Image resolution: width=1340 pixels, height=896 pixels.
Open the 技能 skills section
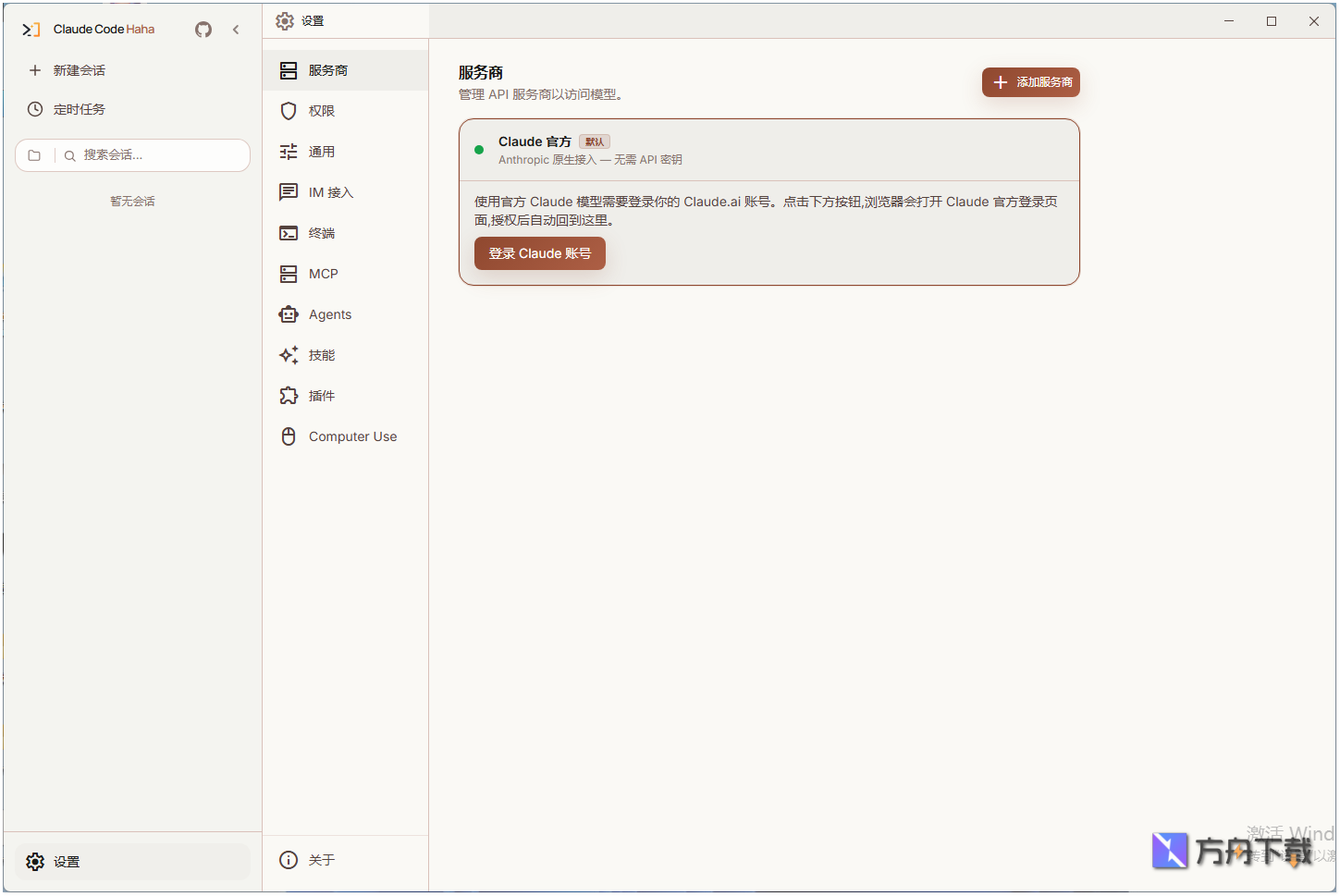coord(321,355)
